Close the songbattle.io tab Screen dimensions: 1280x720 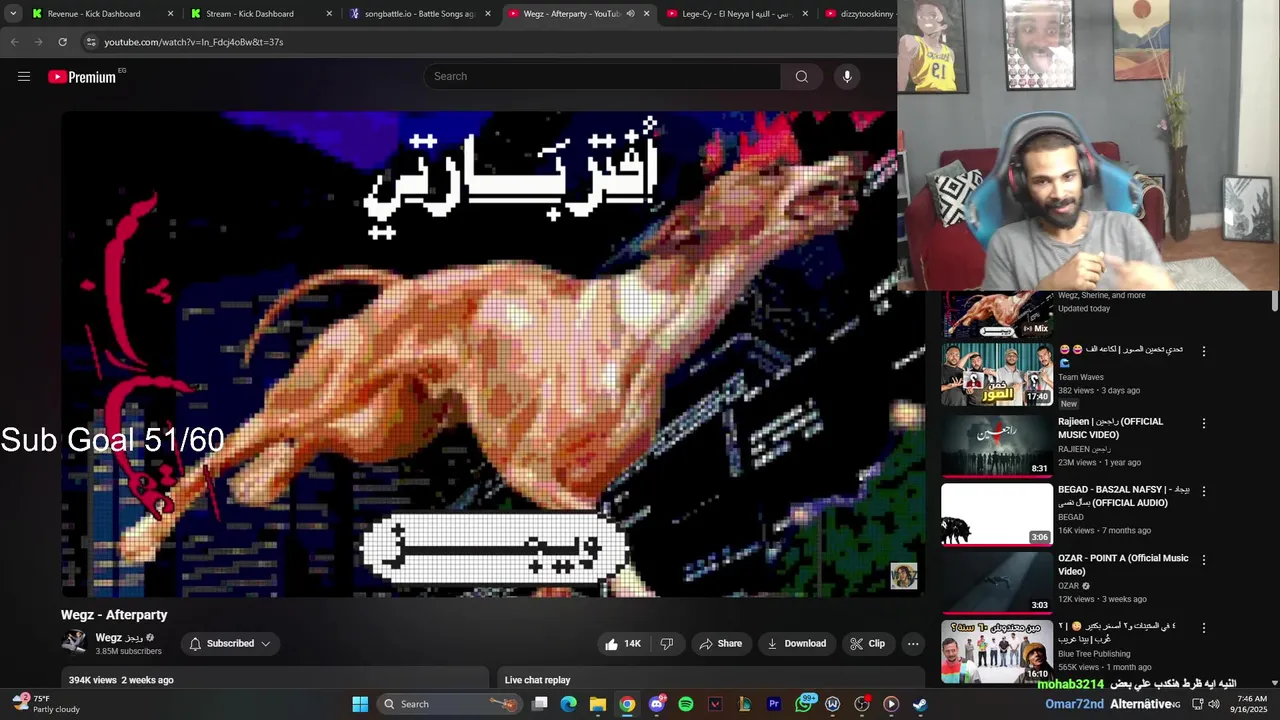coord(488,14)
